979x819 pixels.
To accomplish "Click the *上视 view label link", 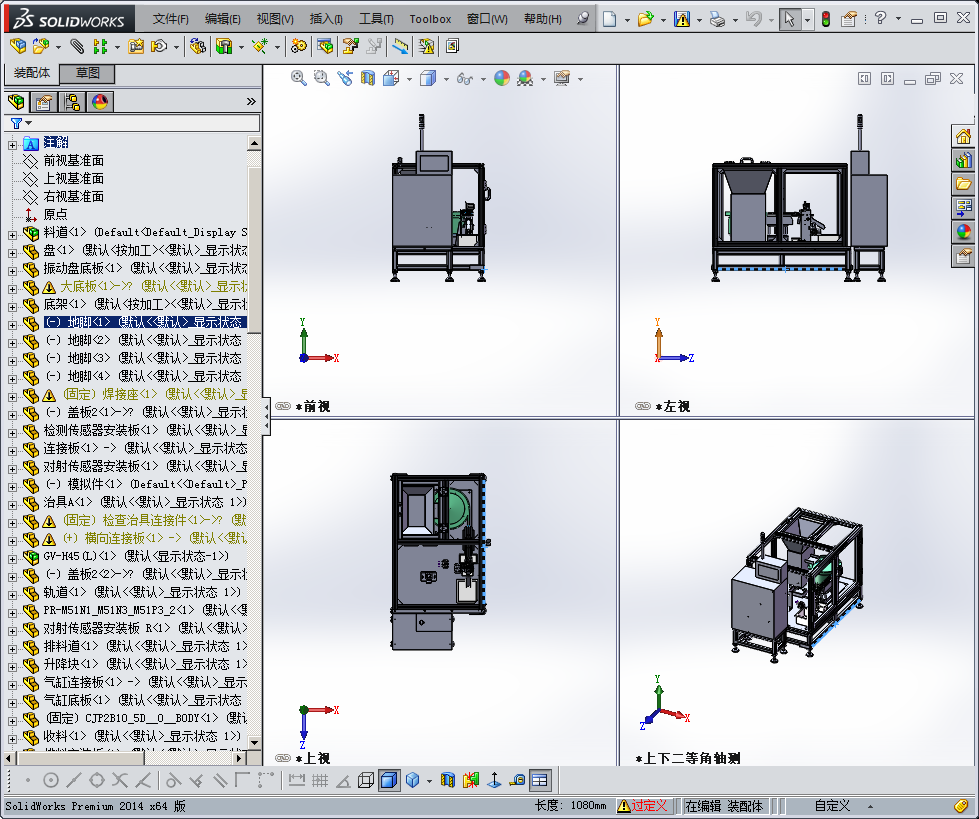I will (x=313, y=758).
